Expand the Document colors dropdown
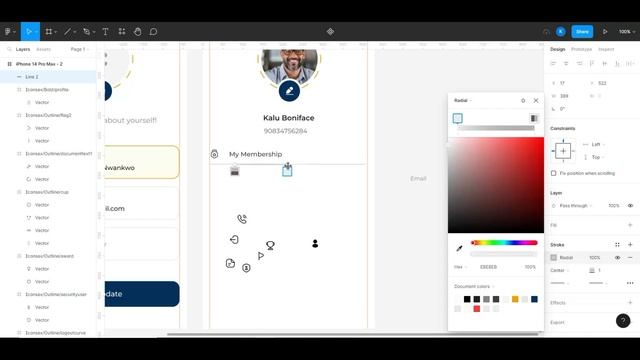Screen dimensions: 640x360 point(474,286)
